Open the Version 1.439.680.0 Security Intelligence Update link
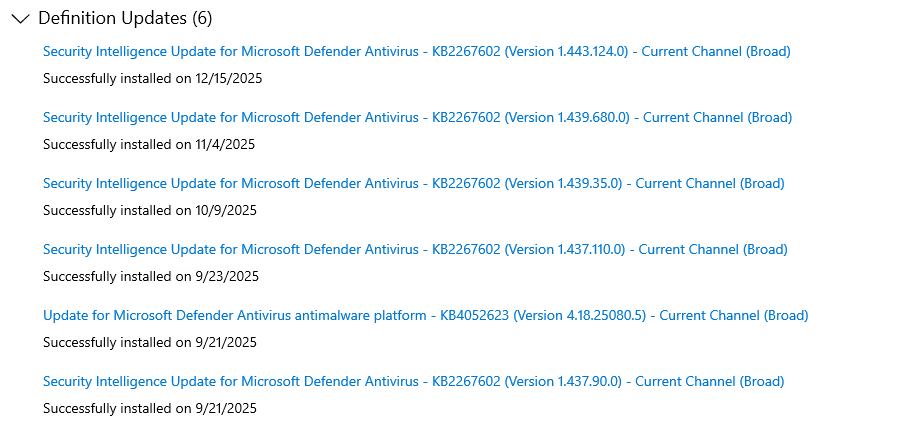The width and height of the screenshot is (913, 428). (x=417, y=117)
